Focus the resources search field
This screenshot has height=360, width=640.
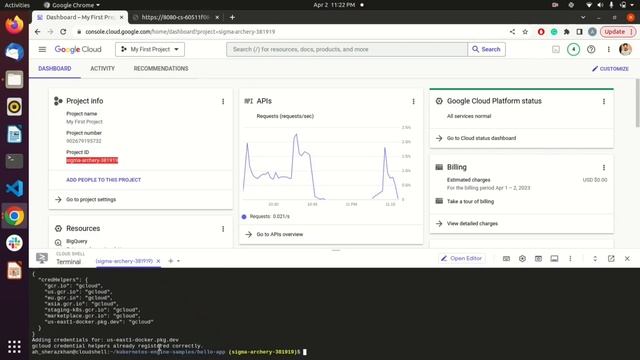coord(347,49)
